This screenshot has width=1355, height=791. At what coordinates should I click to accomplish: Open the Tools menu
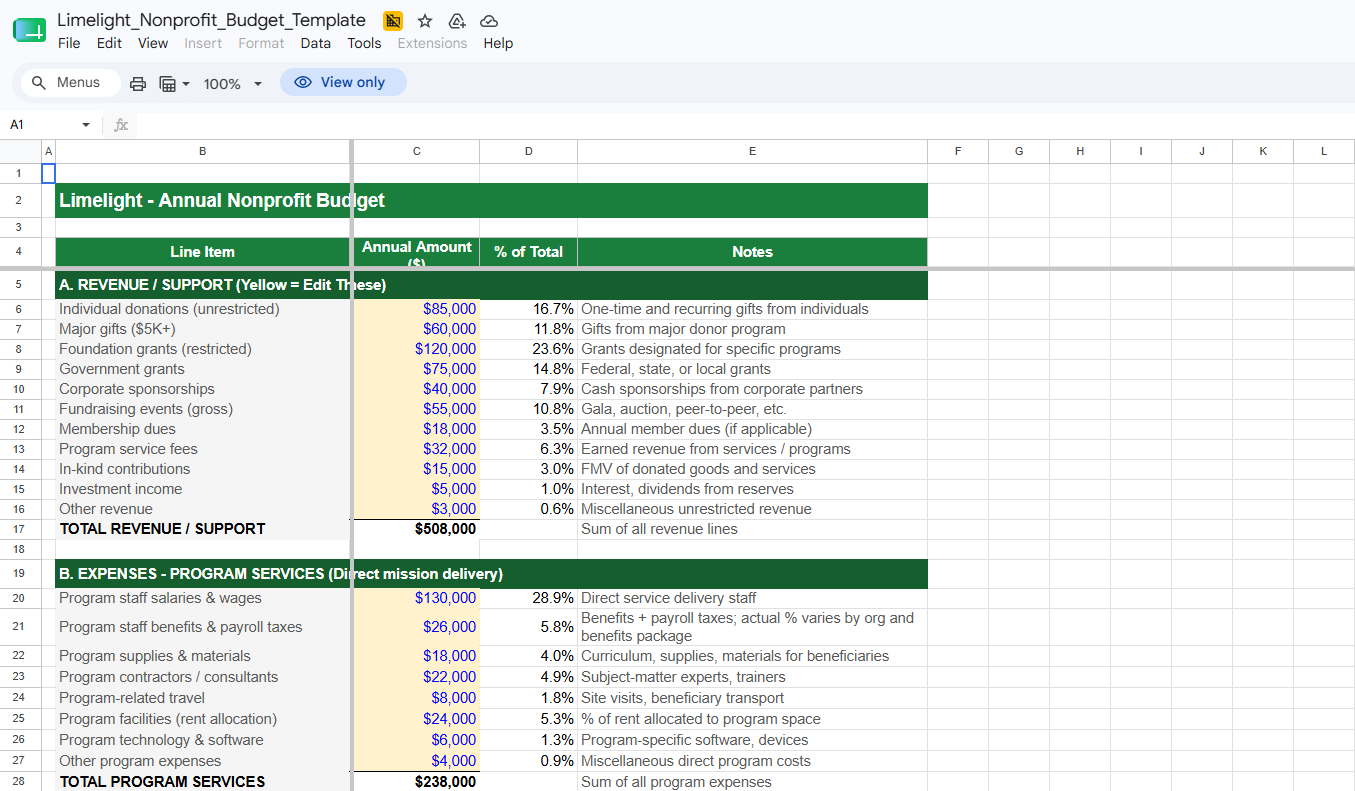pyautogui.click(x=364, y=43)
